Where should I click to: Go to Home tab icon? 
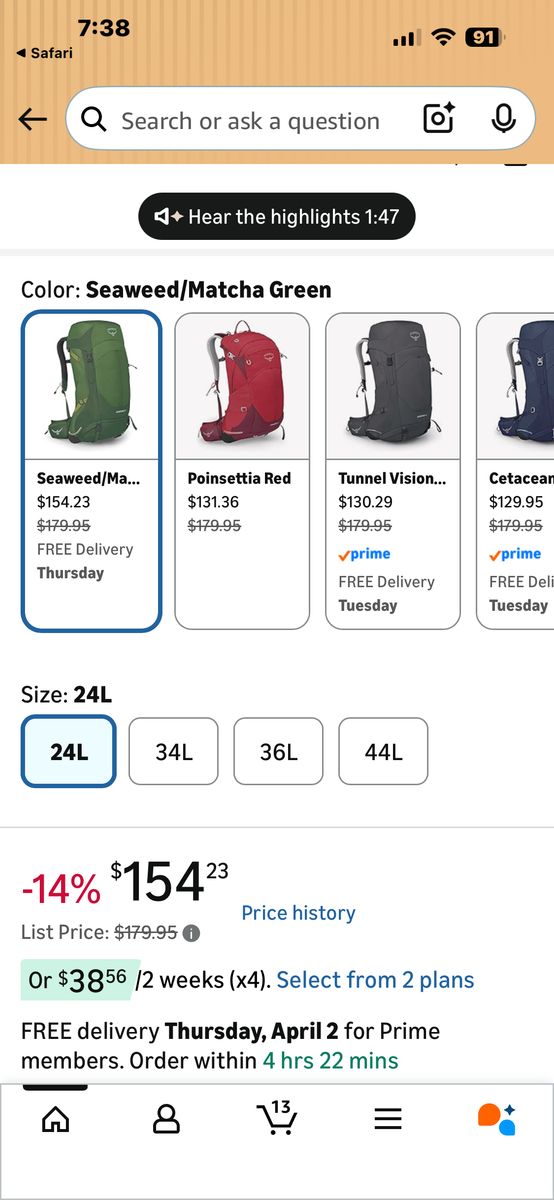[x=56, y=1119]
